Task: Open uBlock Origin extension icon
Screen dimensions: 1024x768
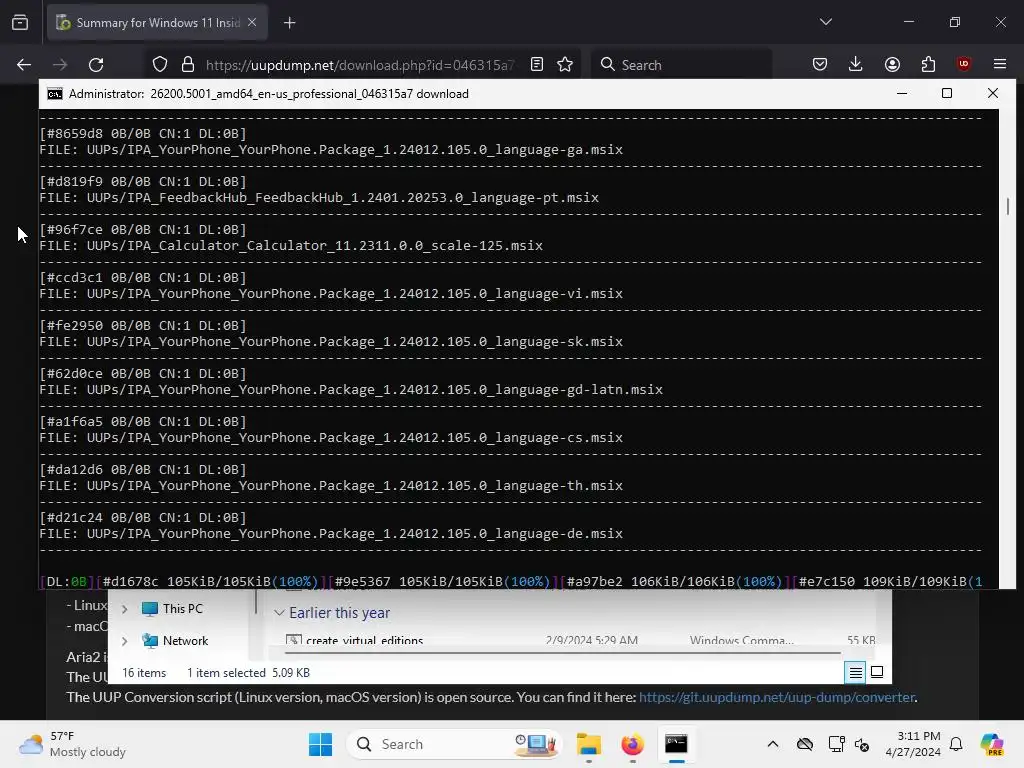Action: tap(964, 64)
